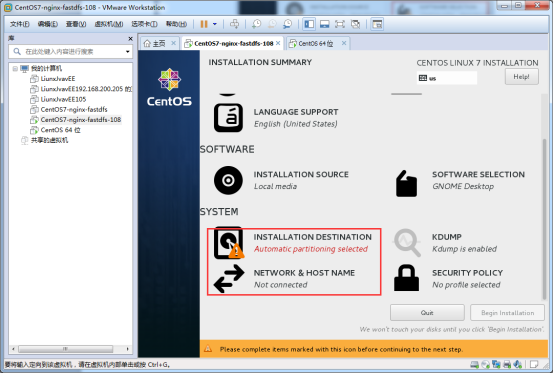Click the Software Selection package icon

406,183
